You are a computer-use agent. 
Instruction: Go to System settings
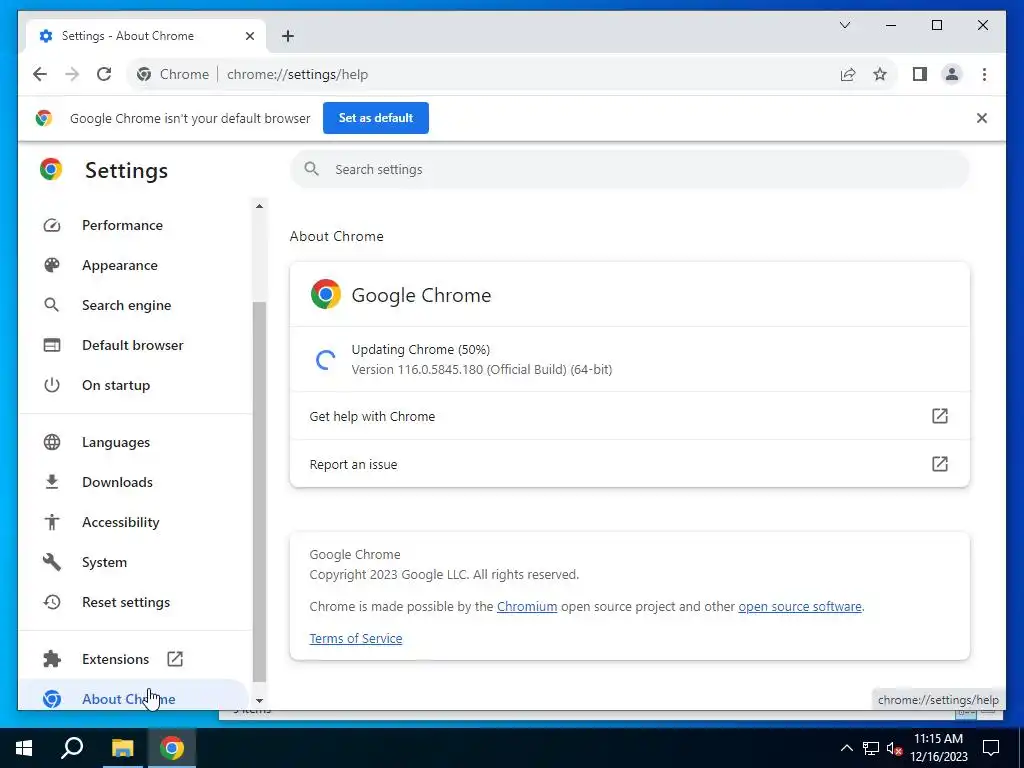click(135, 562)
